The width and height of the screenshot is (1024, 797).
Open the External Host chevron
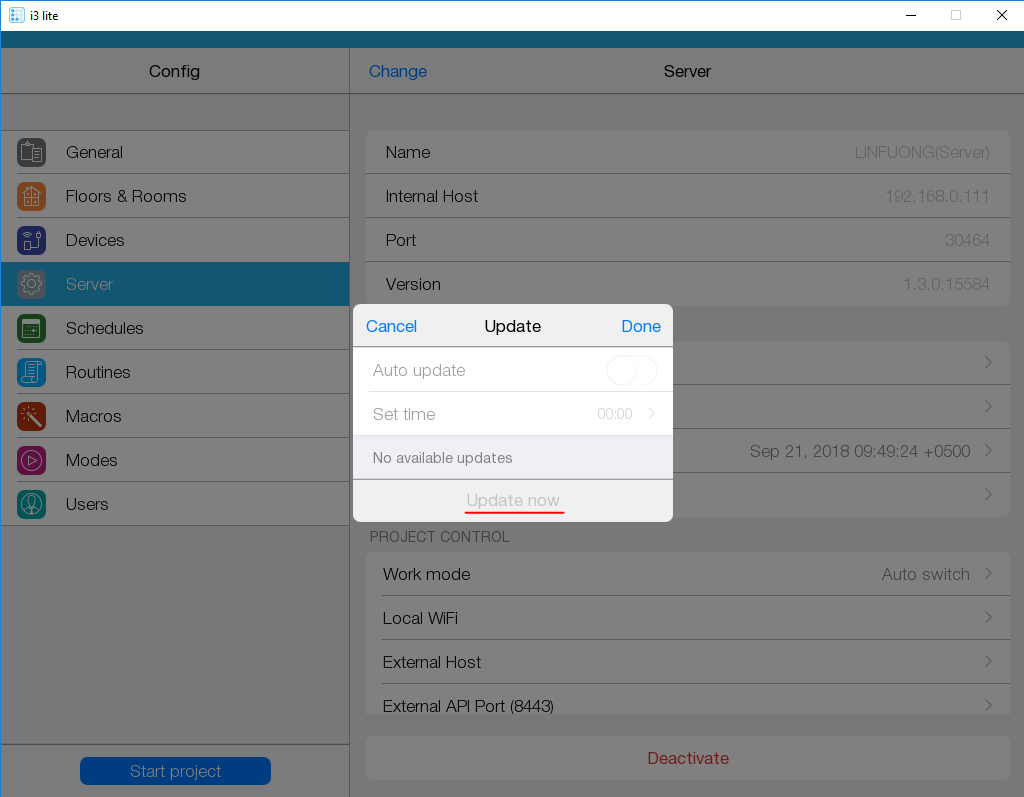coord(988,662)
